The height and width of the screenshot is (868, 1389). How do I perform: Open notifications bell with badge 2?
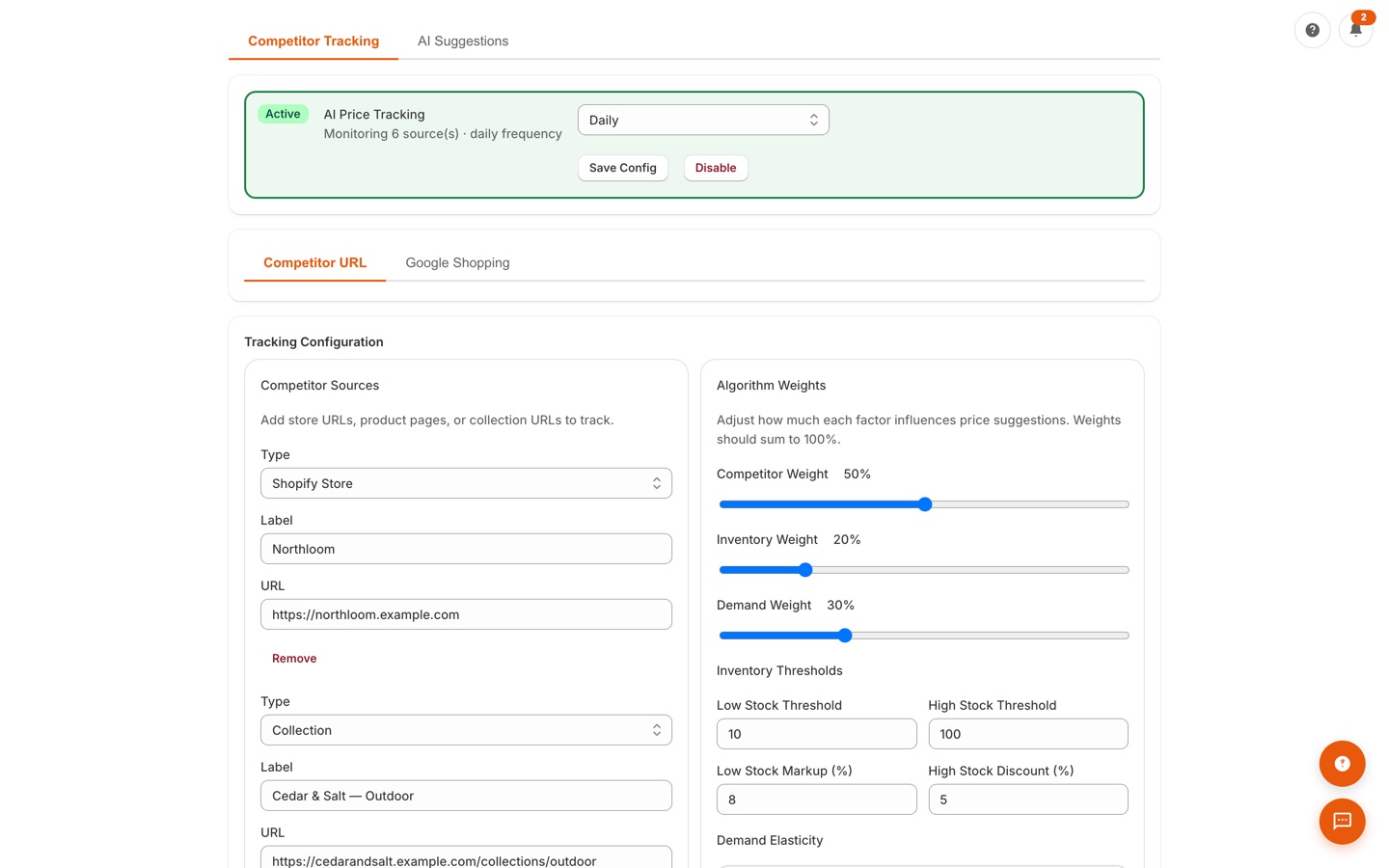pos(1355,30)
